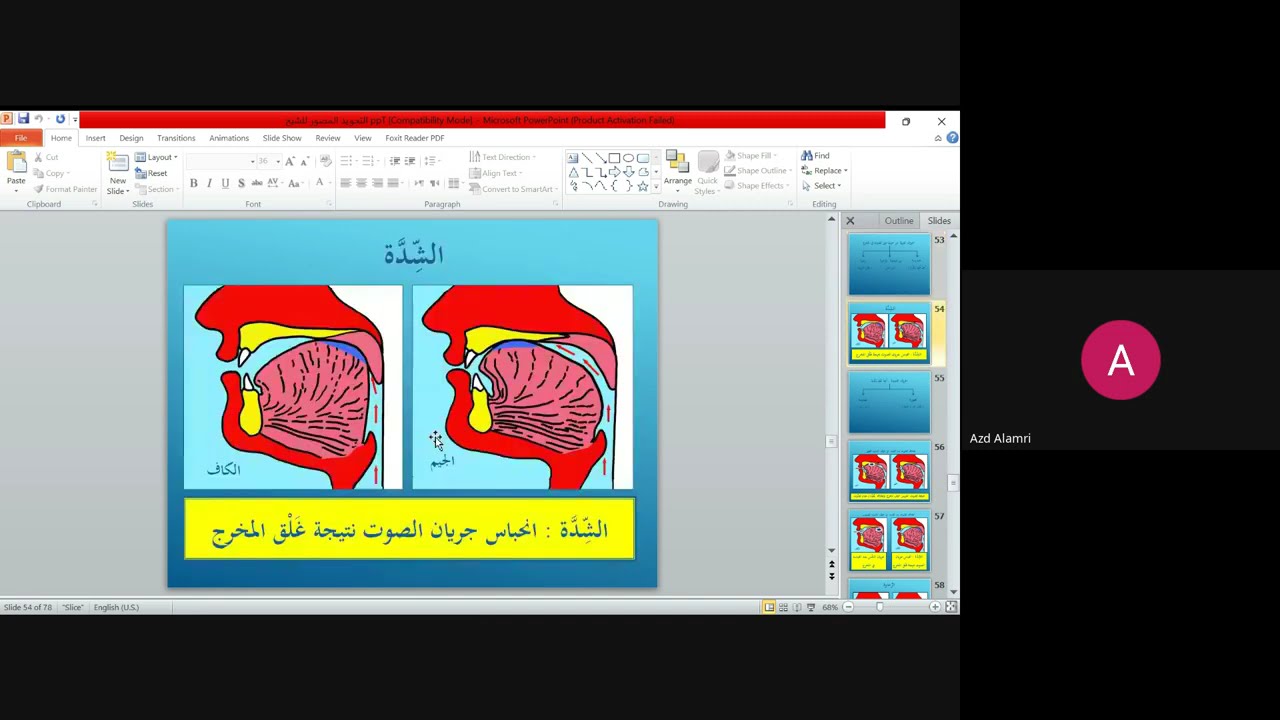Open Shape Outline color options
1280x720 pixels.
tap(758, 171)
